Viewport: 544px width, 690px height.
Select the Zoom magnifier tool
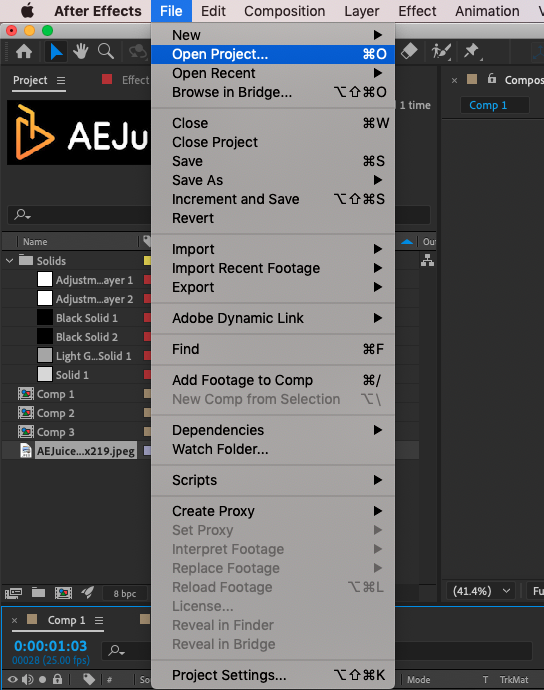pyautogui.click(x=106, y=52)
